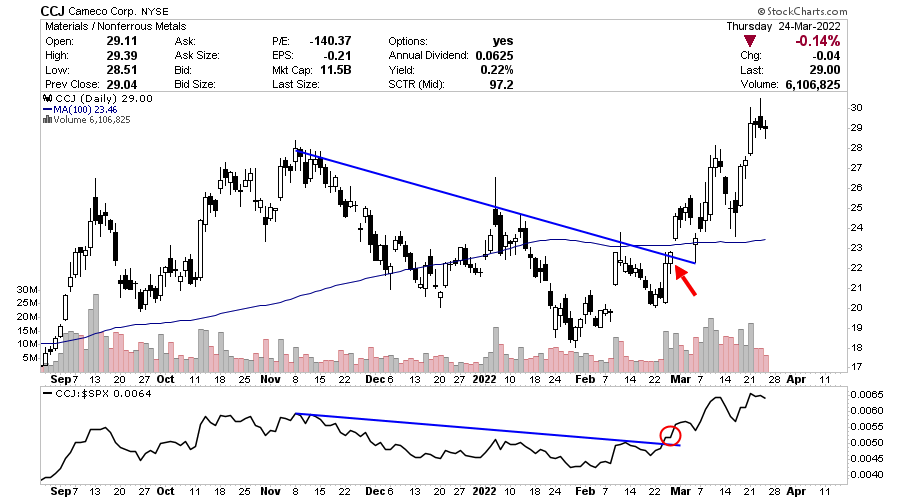900x500 pixels.
Task: Click the tallest gray volume bar in mid-September
Action: [96, 334]
